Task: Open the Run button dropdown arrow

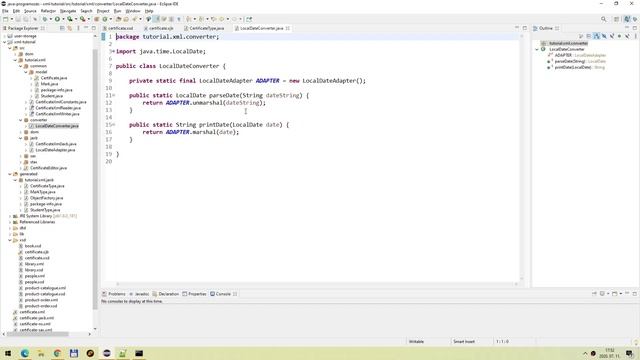Action: (x=63, y=19)
